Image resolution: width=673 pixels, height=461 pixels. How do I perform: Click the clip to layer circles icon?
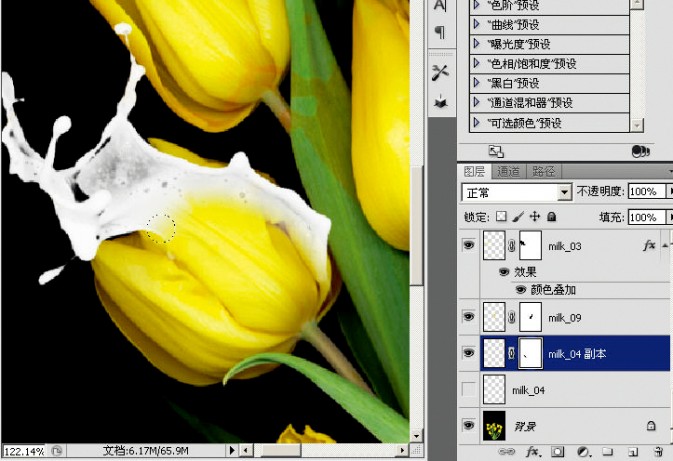[x=640, y=151]
